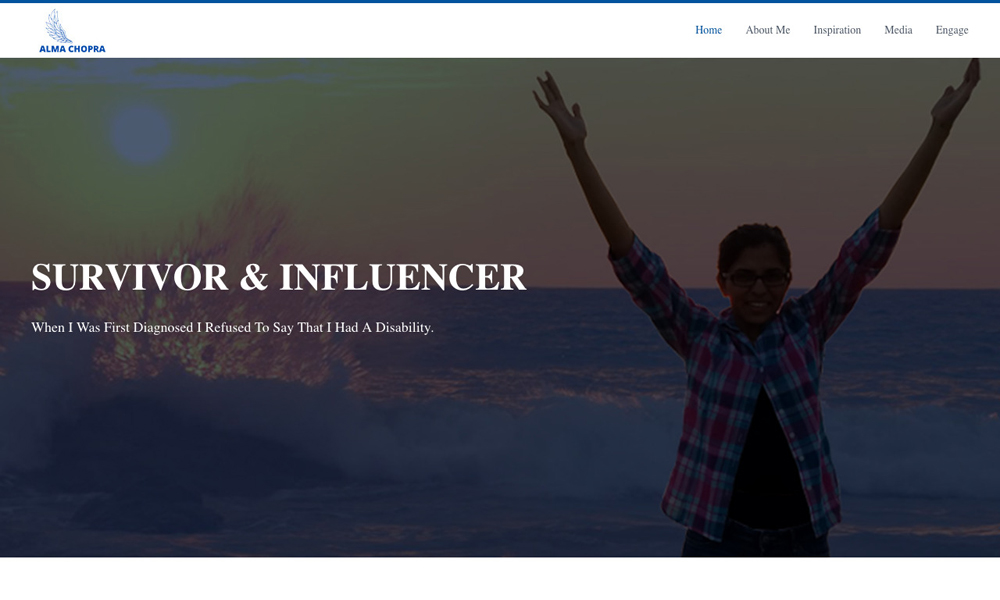Click the woman's face with glasses
Screen dimensions: 1000x600
click(x=755, y=281)
